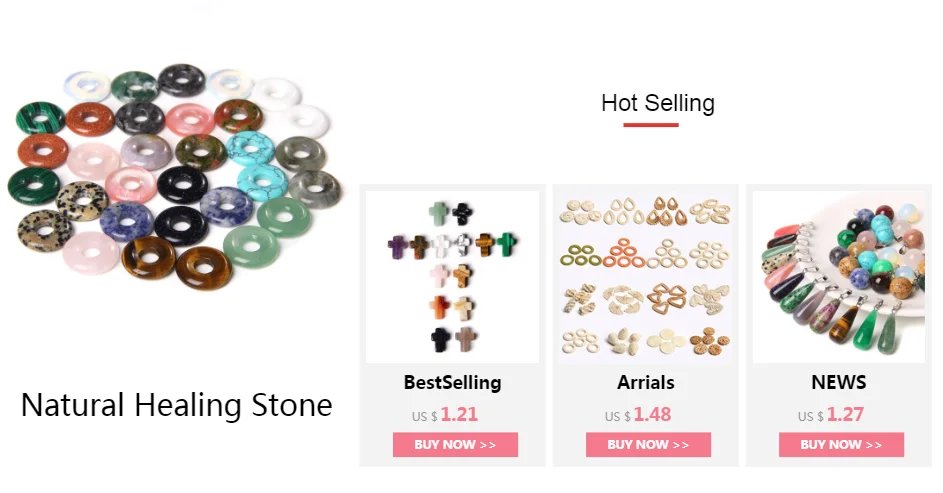Click the US $1.27 price

tap(831, 415)
